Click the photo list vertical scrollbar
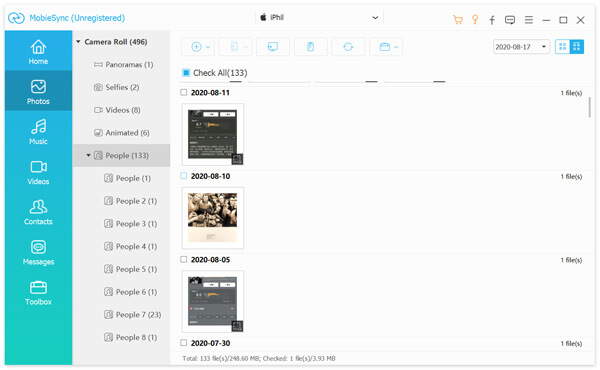This screenshot has width=600, height=370. (x=590, y=107)
